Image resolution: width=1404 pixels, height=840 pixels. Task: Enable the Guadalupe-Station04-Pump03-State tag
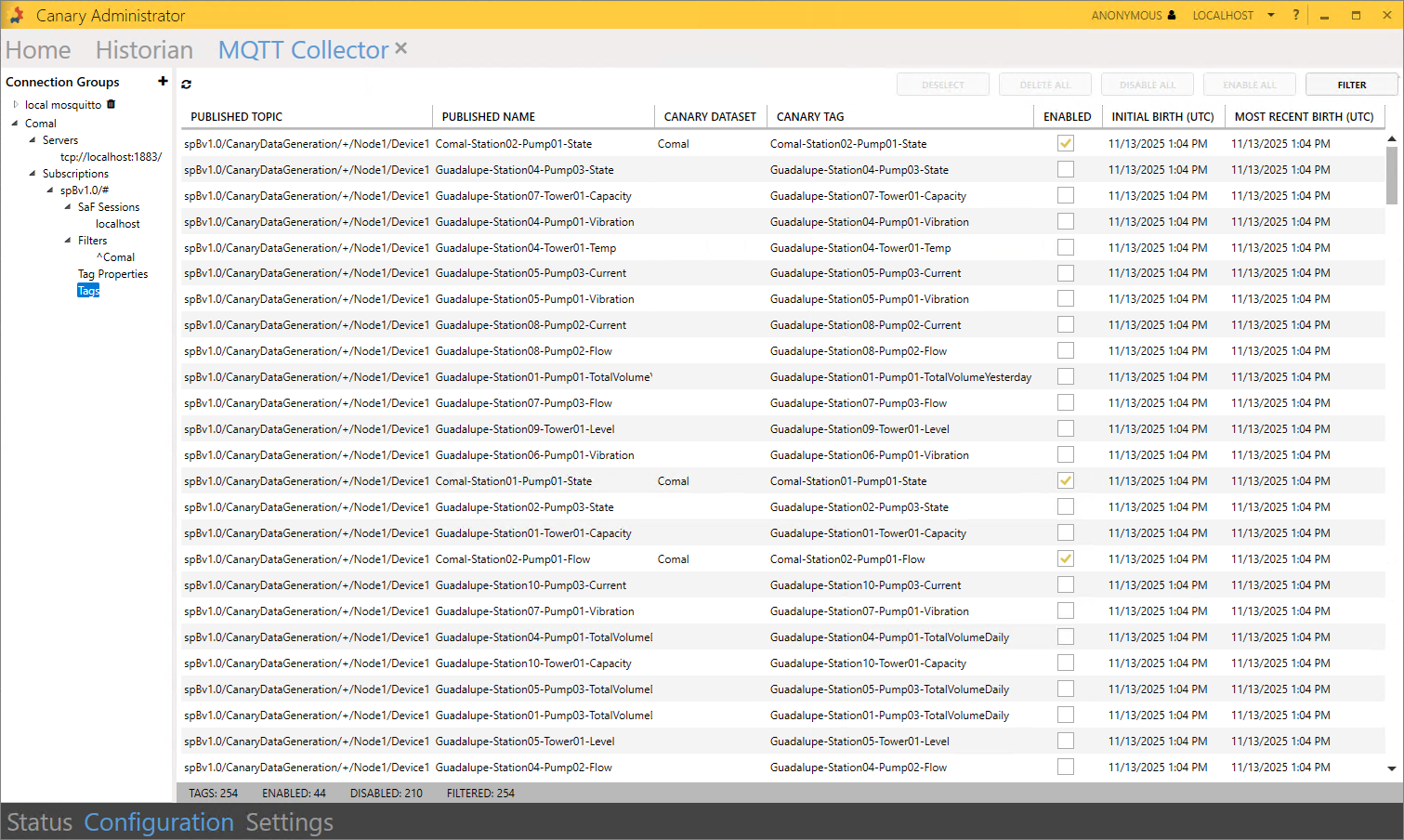point(1066,169)
